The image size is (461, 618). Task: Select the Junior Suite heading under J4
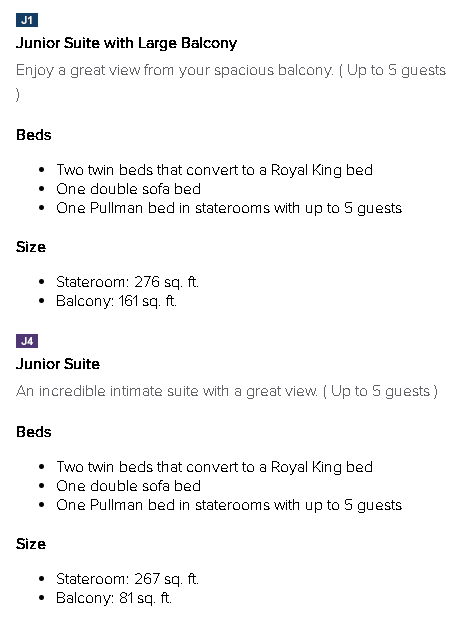(58, 364)
